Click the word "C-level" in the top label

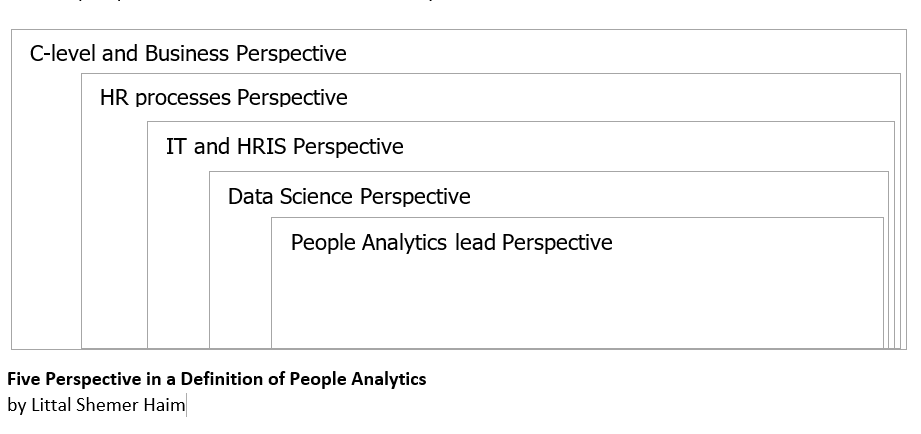coord(63,54)
